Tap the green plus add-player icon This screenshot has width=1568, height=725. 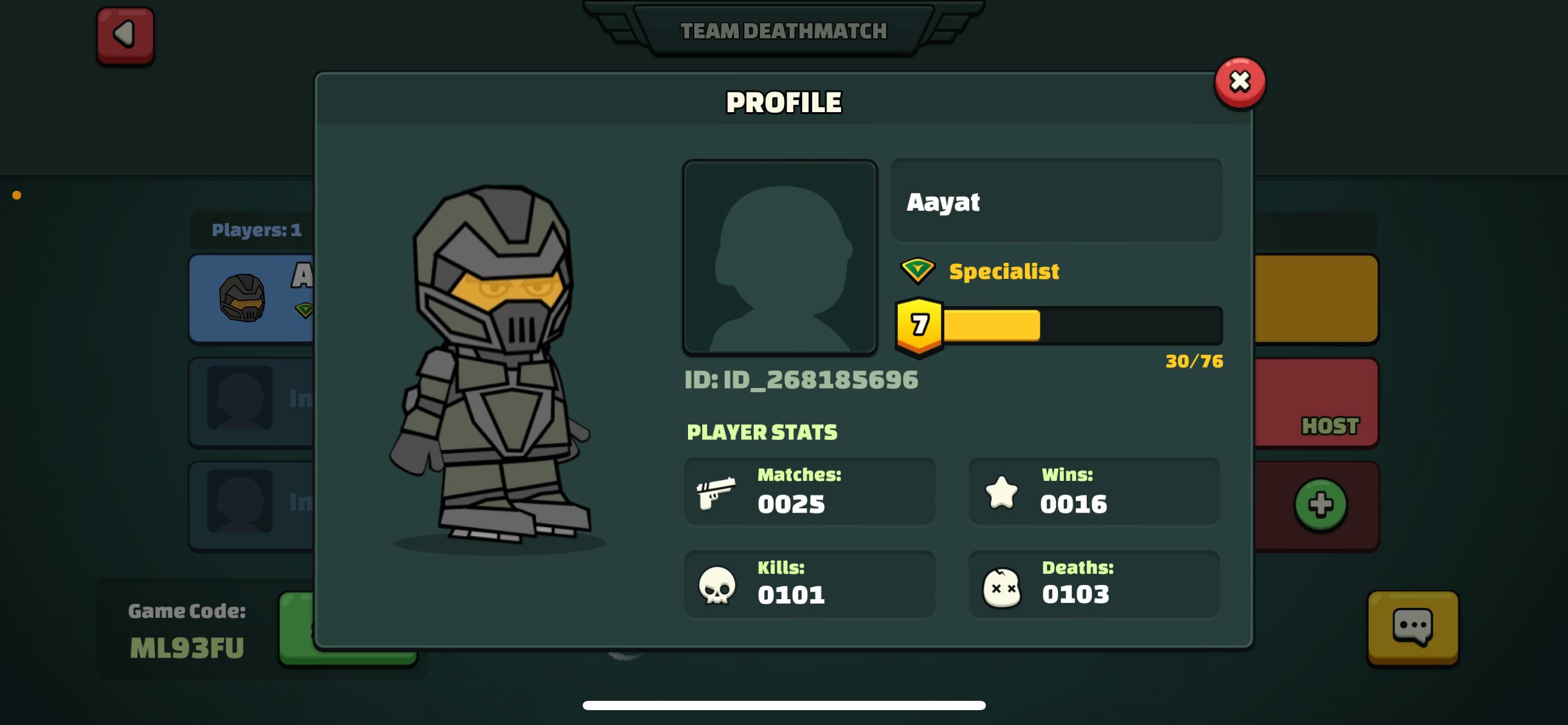[x=1320, y=504]
